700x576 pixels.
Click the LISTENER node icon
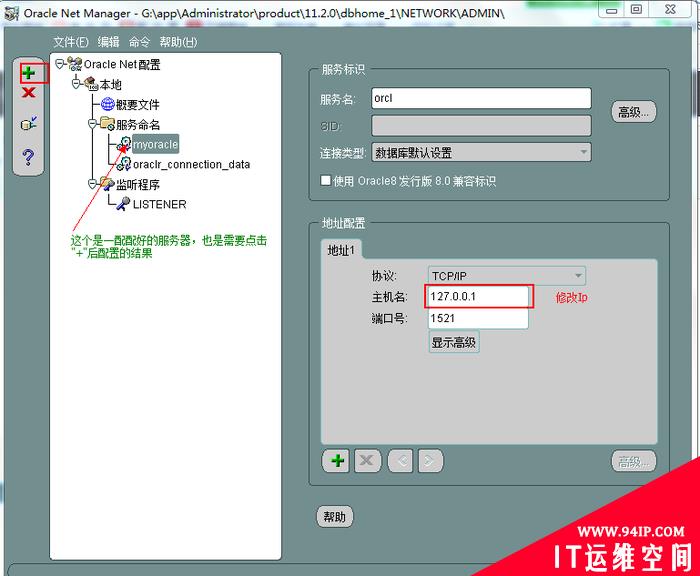[x=124, y=204]
